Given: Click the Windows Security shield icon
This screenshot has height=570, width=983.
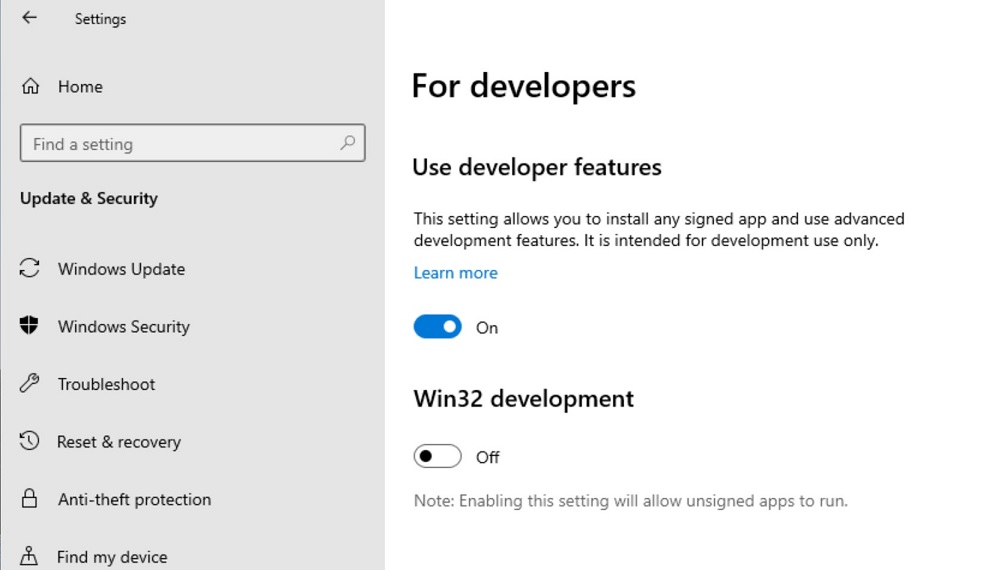Looking at the screenshot, I should (x=30, y=326).
